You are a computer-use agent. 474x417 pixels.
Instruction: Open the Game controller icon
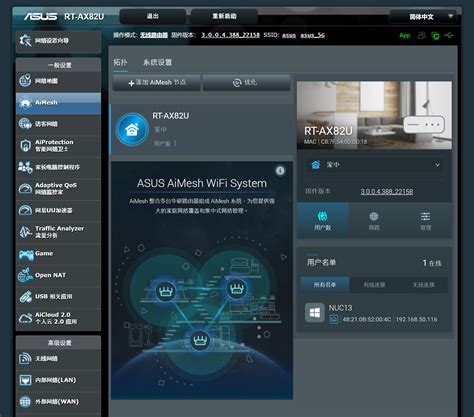click(x=26, y=255)
